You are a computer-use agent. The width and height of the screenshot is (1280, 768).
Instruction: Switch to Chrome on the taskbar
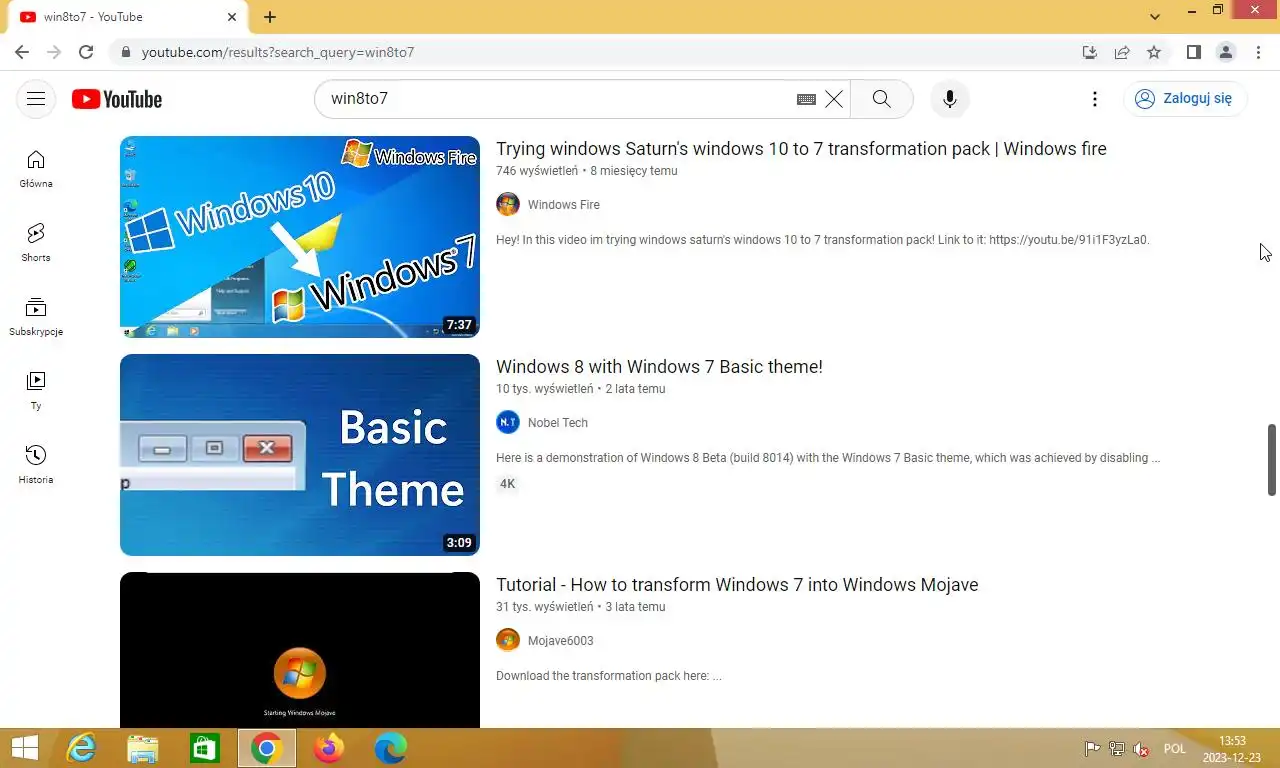click(266, 748)
